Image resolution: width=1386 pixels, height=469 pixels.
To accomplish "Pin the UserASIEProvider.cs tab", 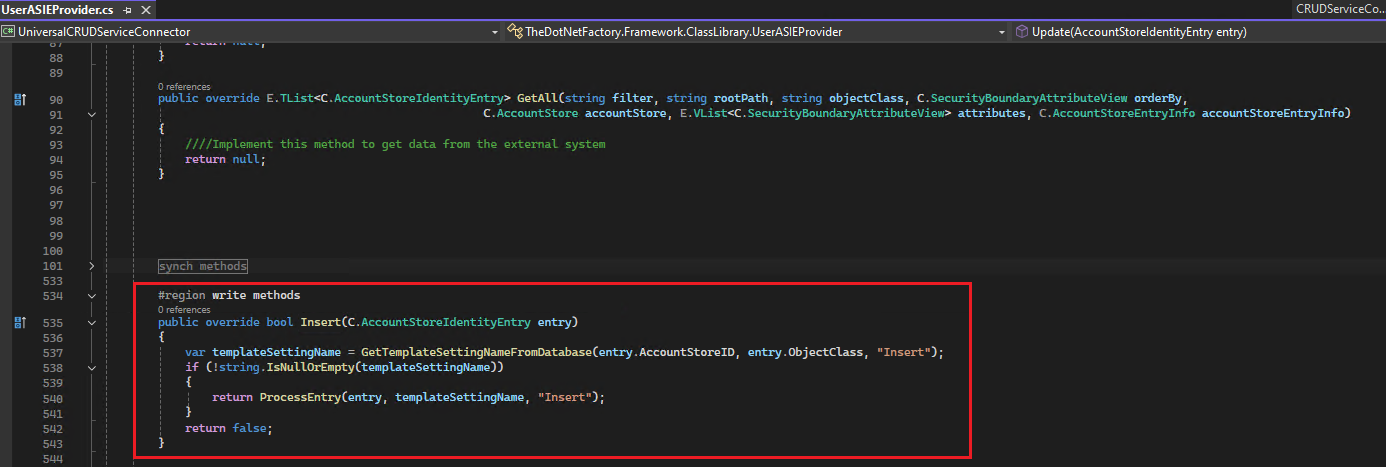I will coord(128,10).
